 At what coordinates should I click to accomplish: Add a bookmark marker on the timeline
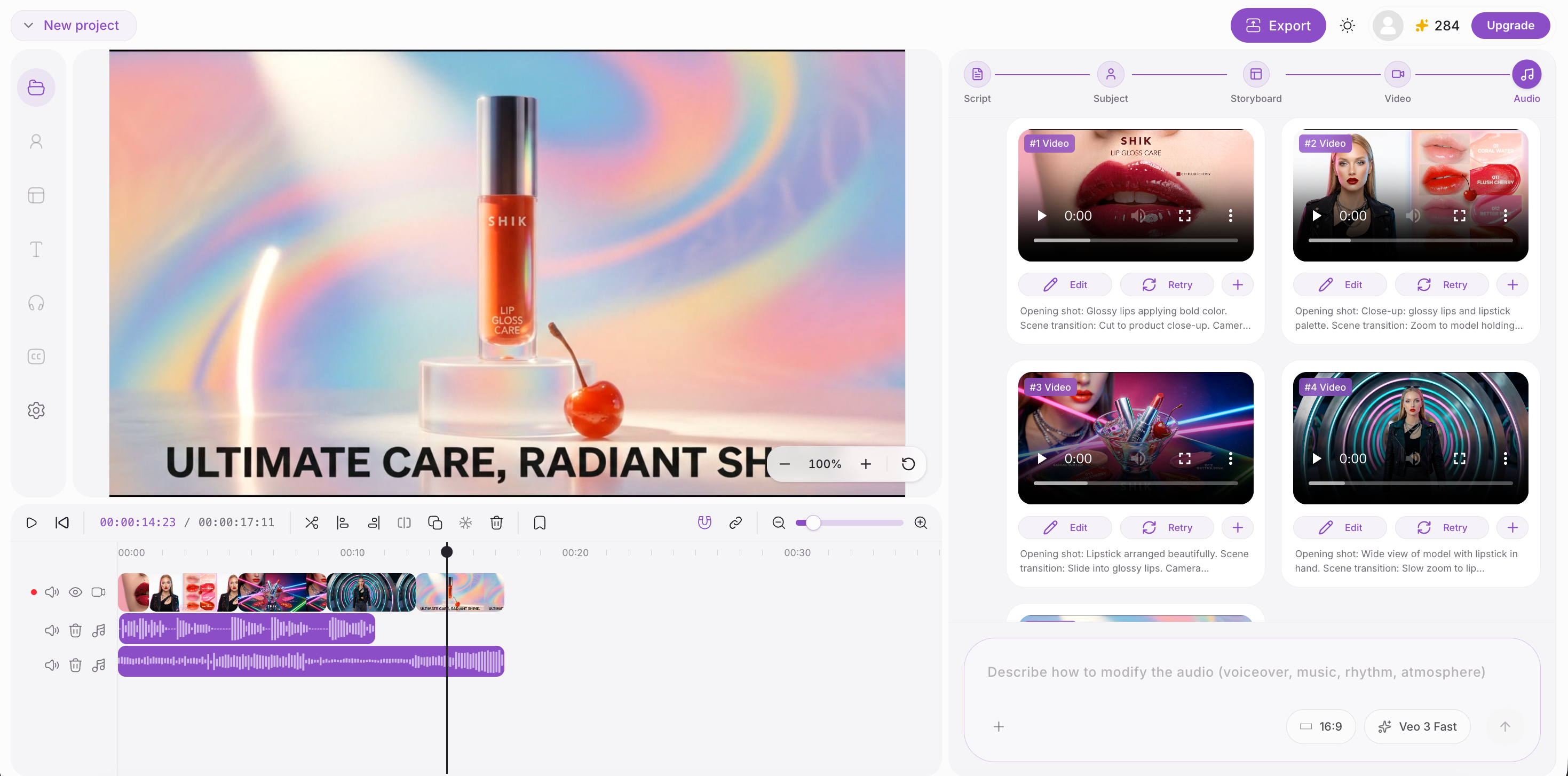point(540,522)
